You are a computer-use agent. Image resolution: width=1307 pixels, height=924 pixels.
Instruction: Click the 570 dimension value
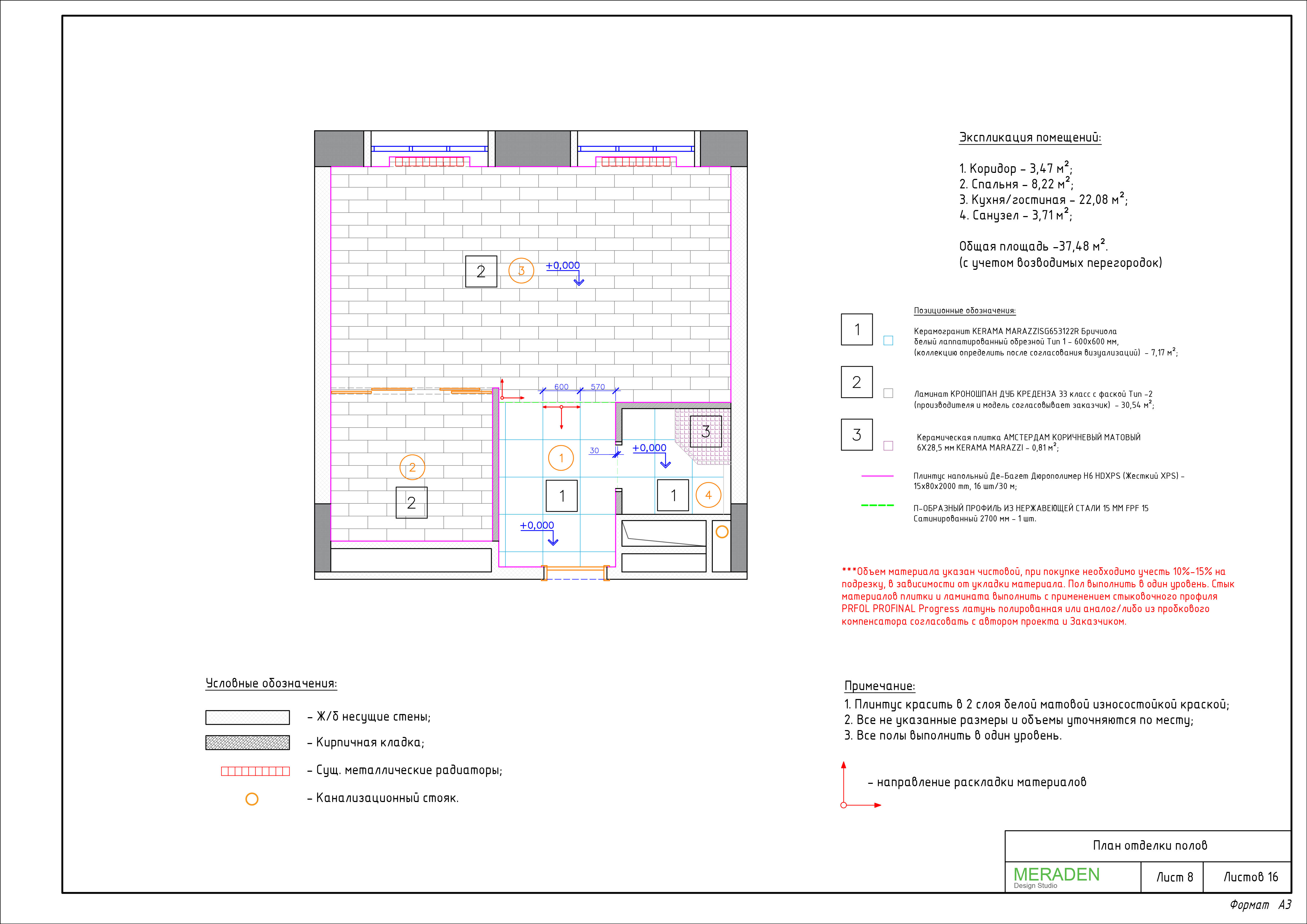tap(598, 387)
